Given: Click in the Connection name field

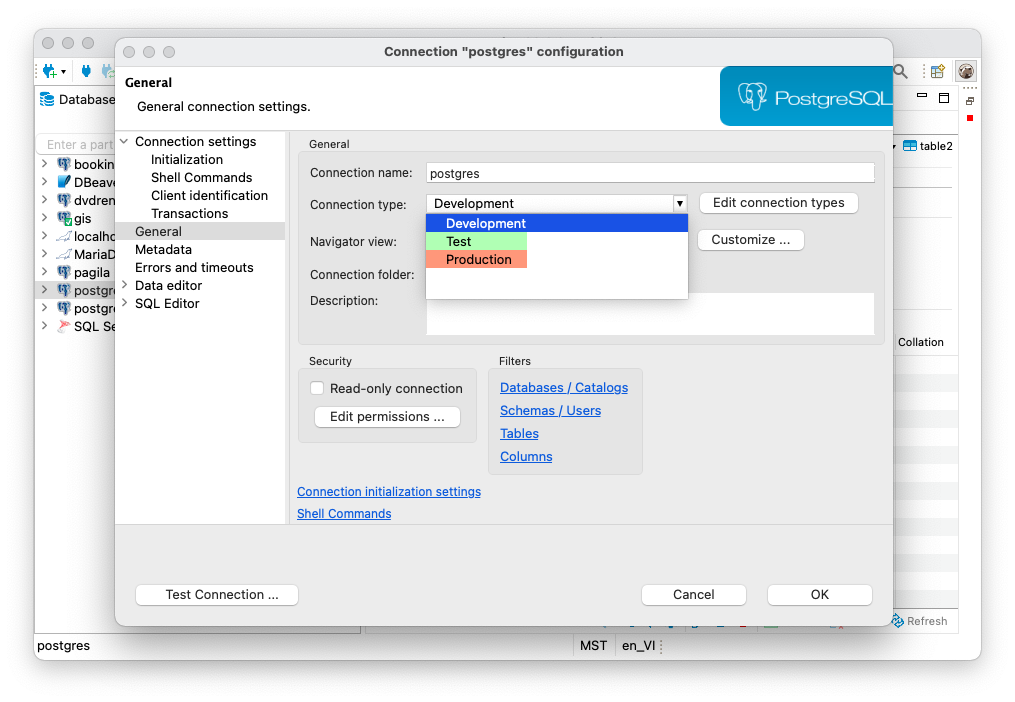Looking at the screenshot, I should pyautogui.click(x=650, y=173).
